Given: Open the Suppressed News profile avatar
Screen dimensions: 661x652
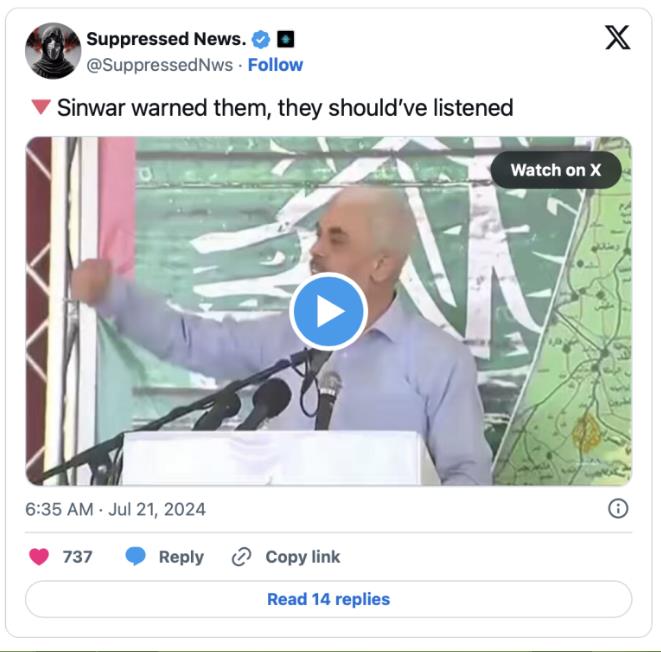Looking at the screenshot, I should pyautogui.click(x=53, y=51).
